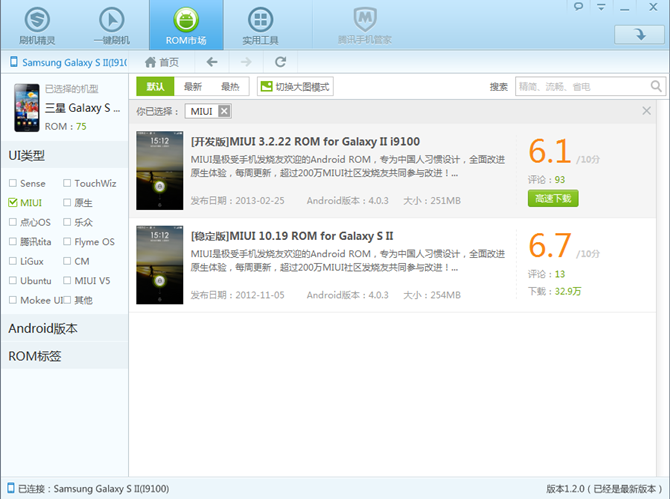Check the Sense UI type
The height and width of the screenshot is (499, 670).
coord(13,183)
